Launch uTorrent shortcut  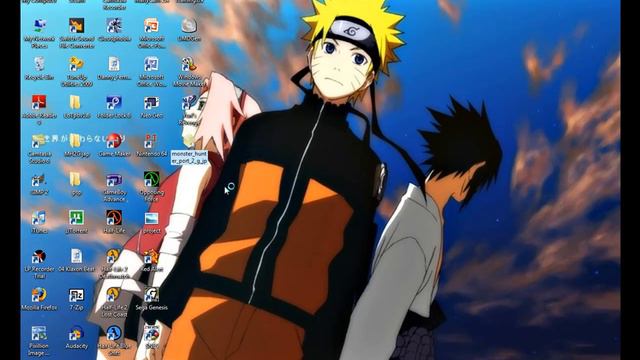(x=76, y=222)
